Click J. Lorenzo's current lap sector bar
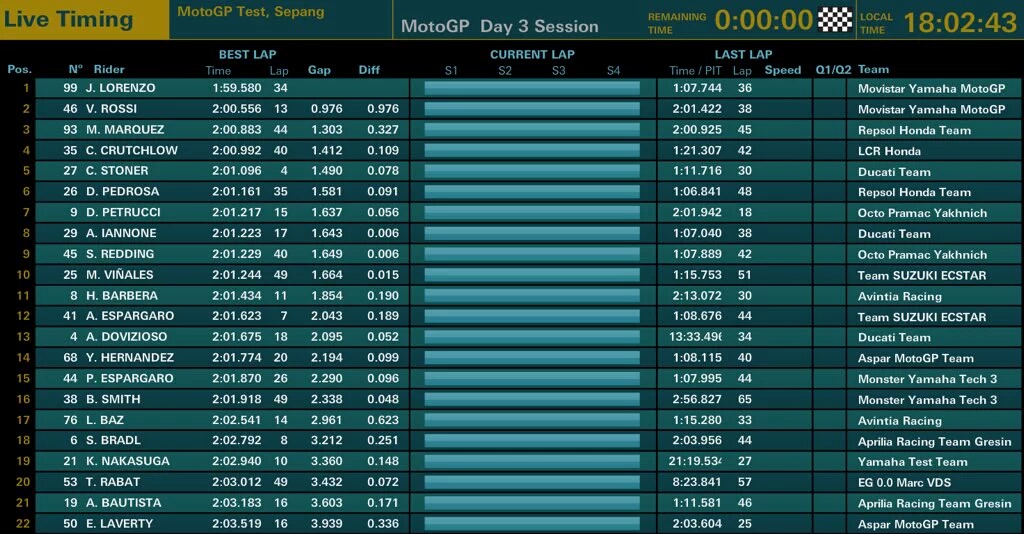 coord(532,88)
